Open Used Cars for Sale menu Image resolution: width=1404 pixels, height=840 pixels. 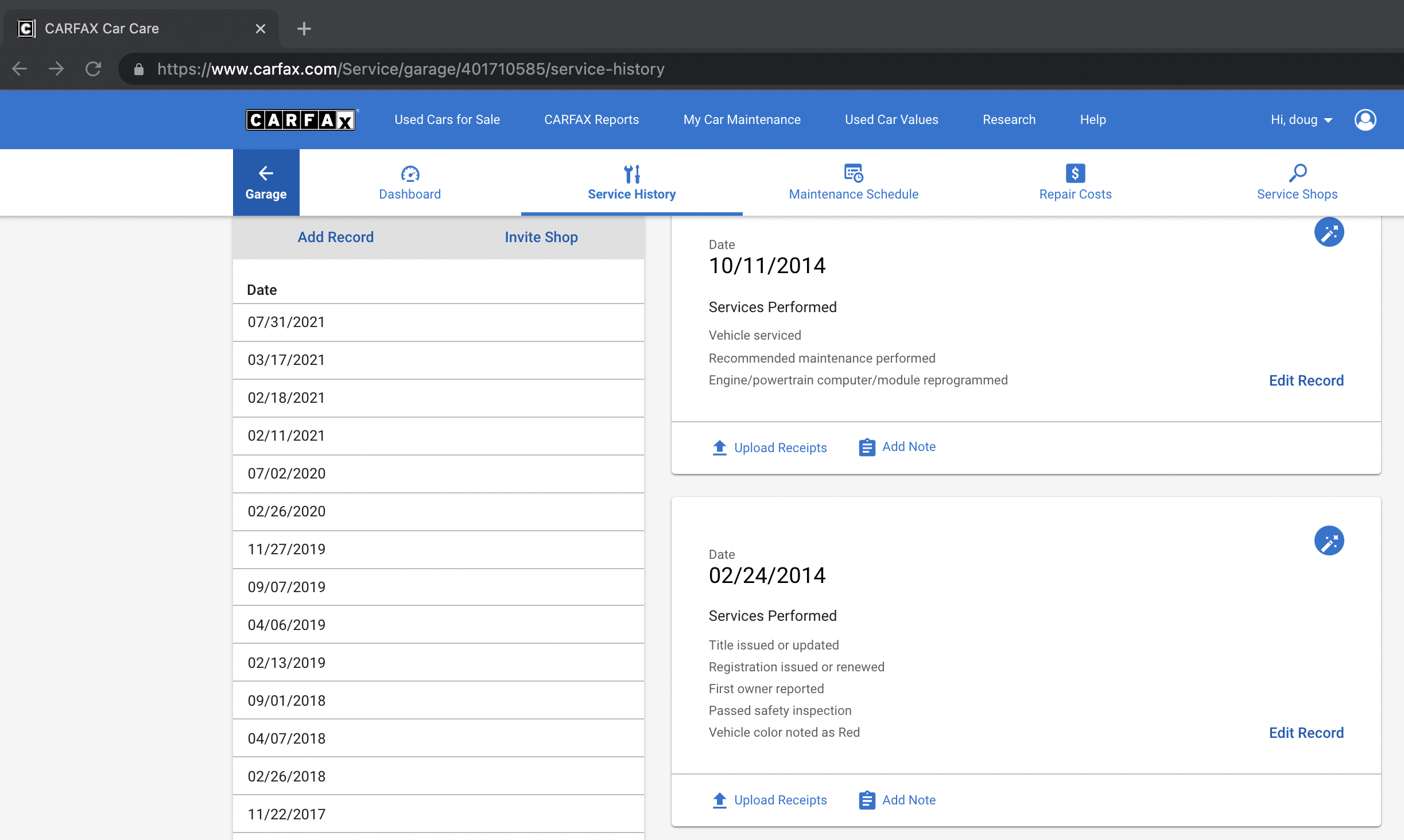[x=447, y=119]
